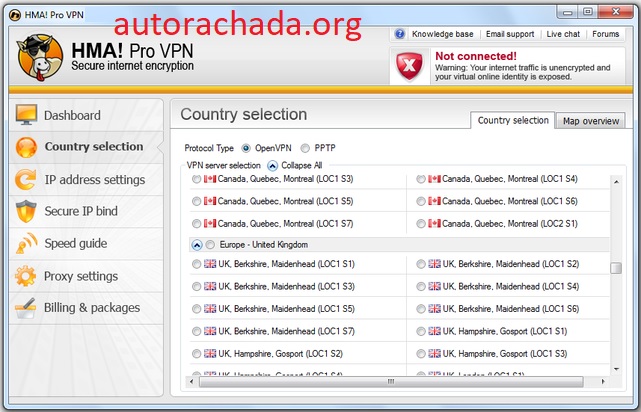
Task: Switch to the Country selection tab
Action: pyautogui.click(x=513, y=120)
